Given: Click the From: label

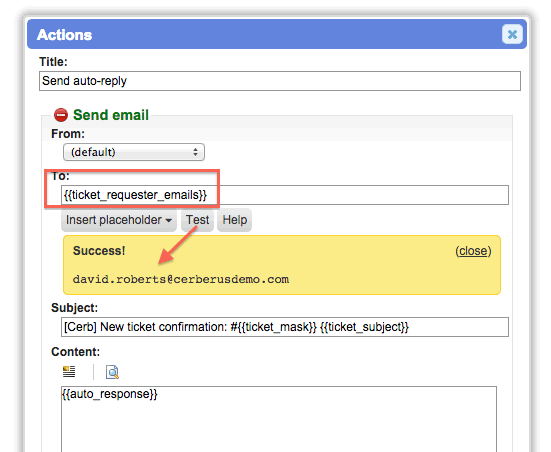Looking at the screenshot, I should pos(68,134).
